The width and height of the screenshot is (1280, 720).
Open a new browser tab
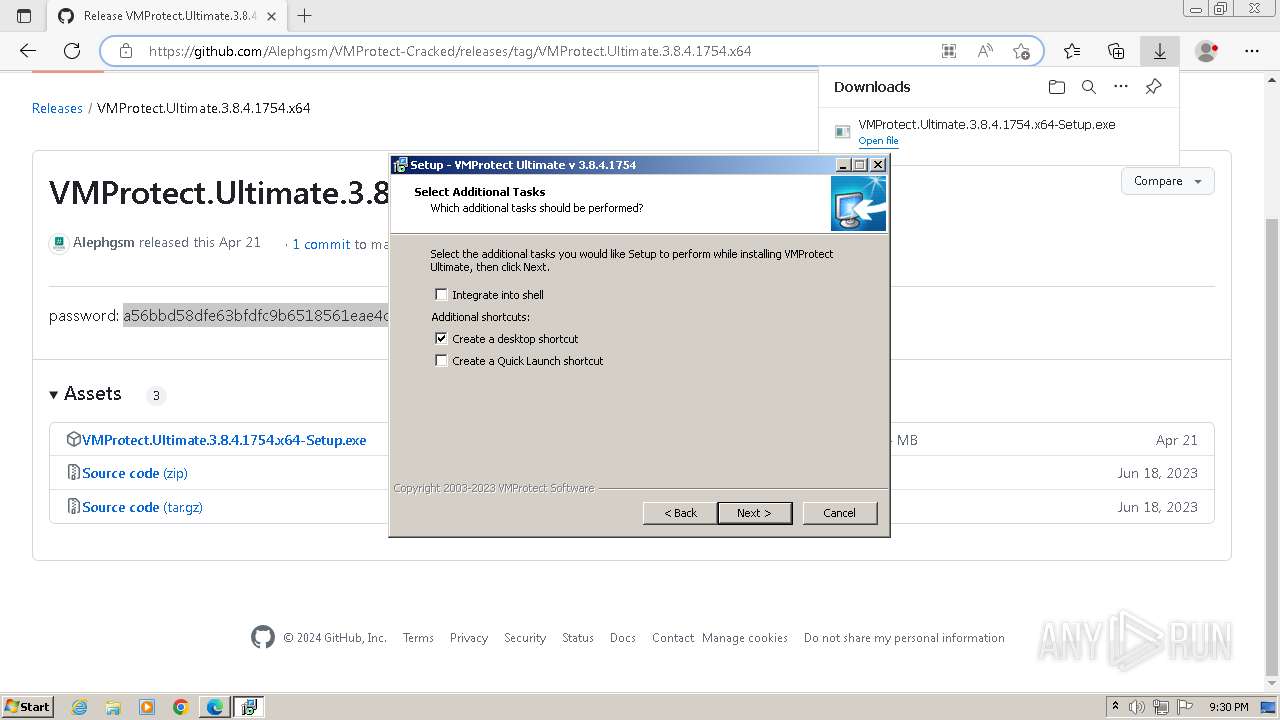tap(305, 16)
